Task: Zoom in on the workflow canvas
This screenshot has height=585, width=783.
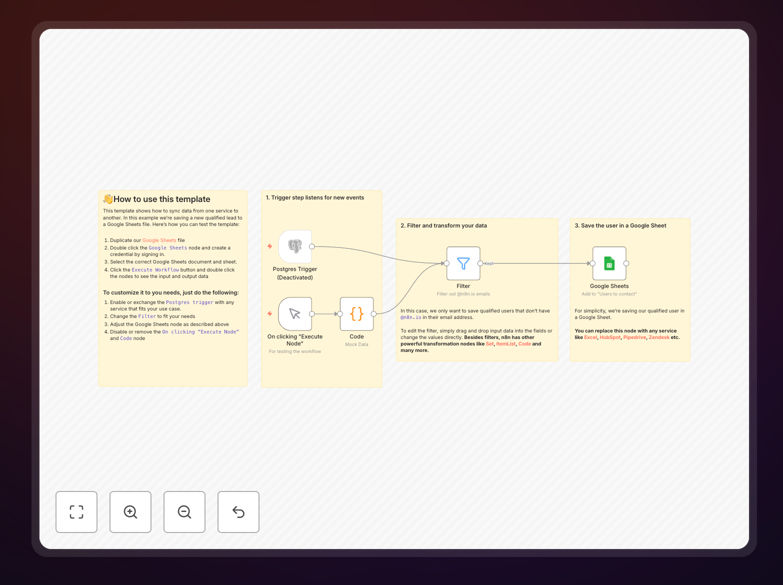Action: click(130, 512)
